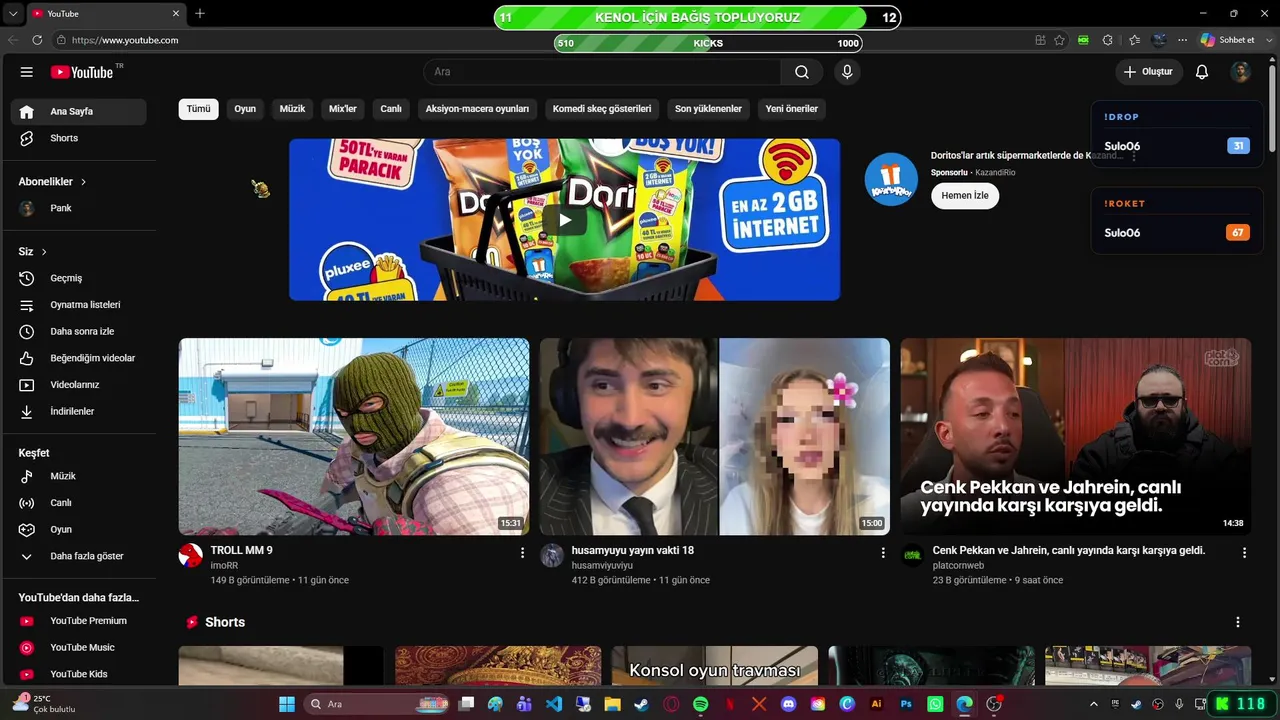Image resolution: width=1280 pixels, height=720 pixels.
Task: Open the browser extensions puzzle icon
Action: (x=1107, y=40)
